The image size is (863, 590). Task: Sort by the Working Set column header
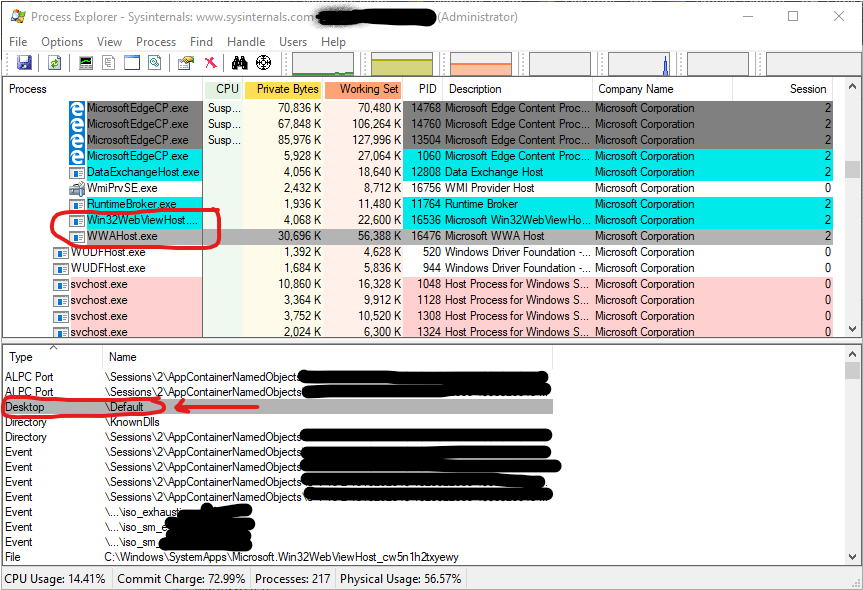363,89
